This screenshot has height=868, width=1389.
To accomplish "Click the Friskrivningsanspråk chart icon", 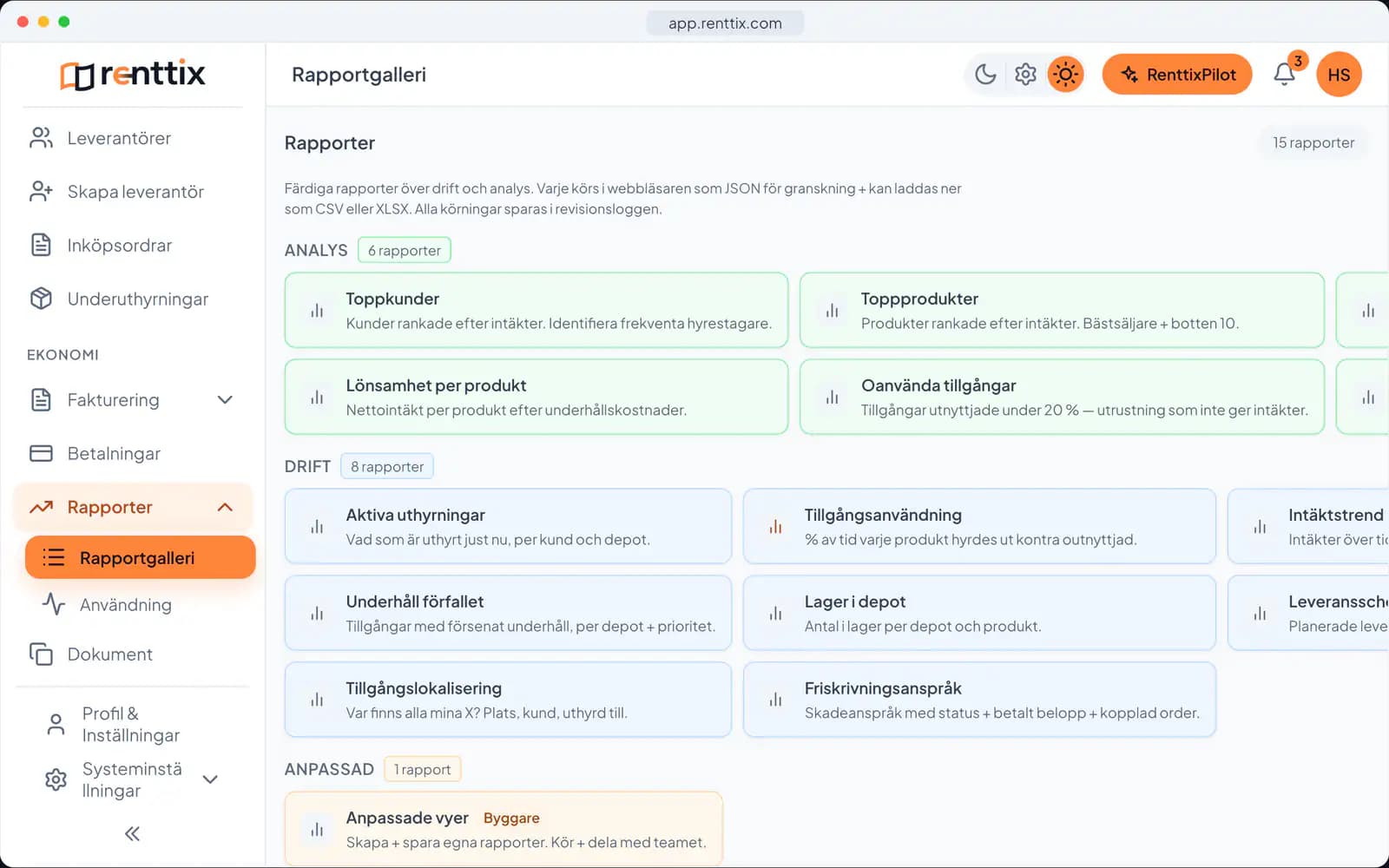I will (x=775, y=700).
